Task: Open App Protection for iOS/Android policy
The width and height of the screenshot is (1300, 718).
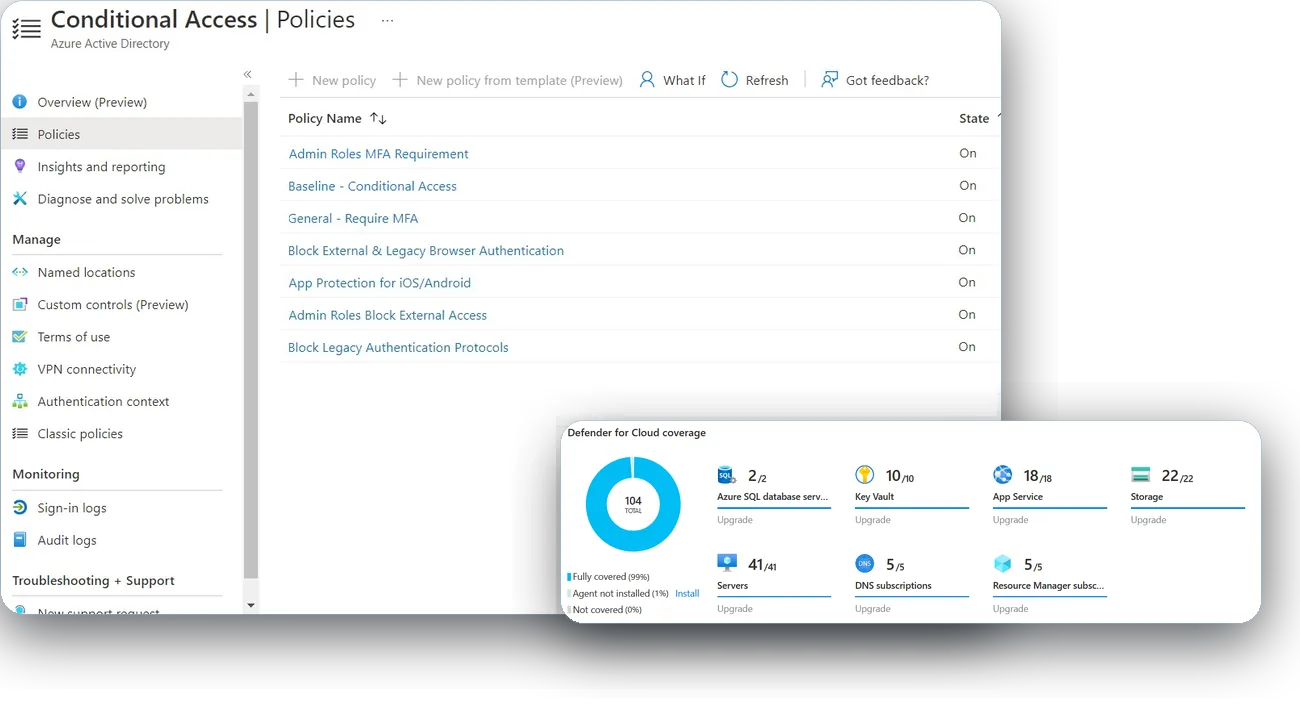Action: point(379,283)
